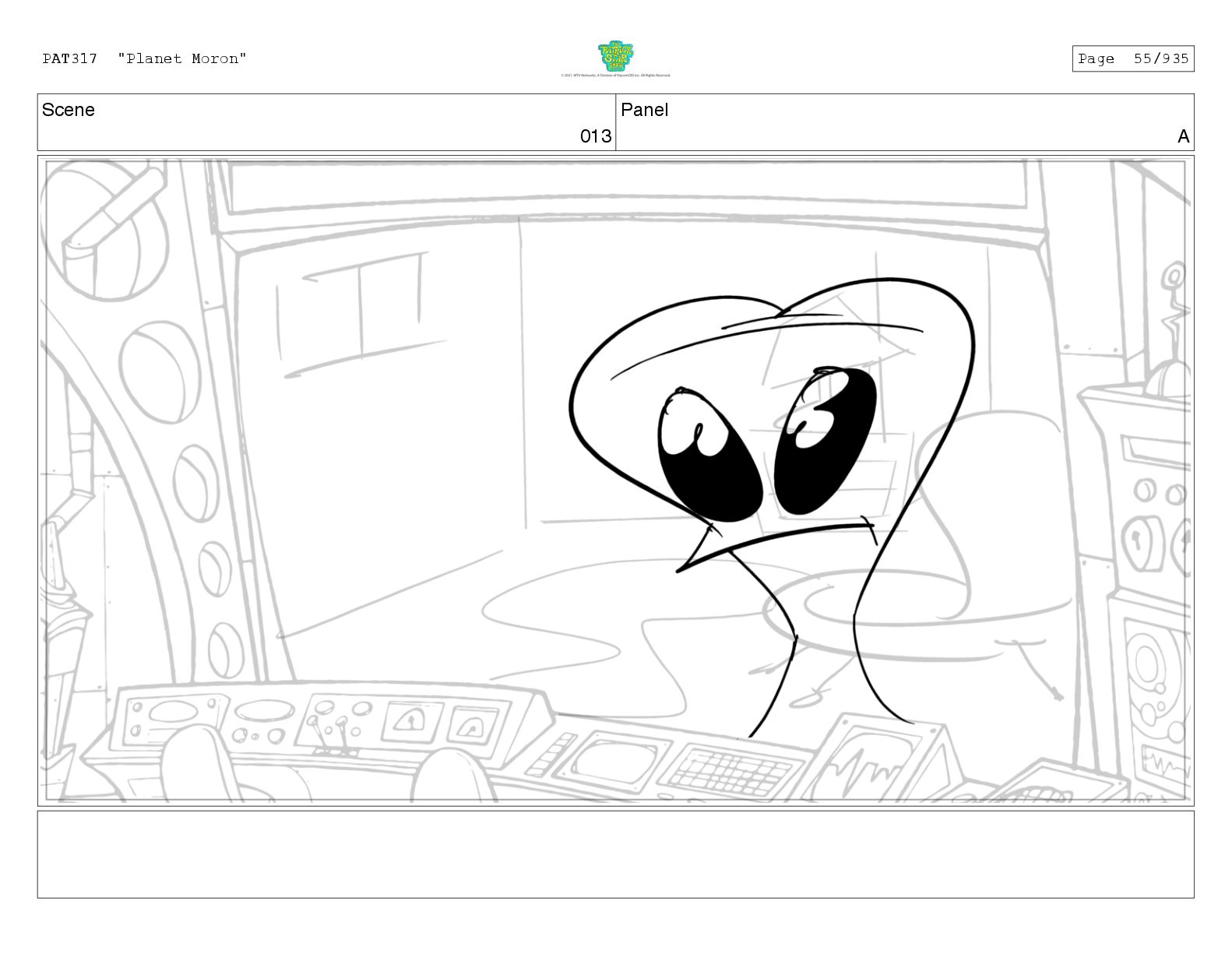Click the storyboard panel drawing
Screen dimensions: 1232x954
pos(615,481)
